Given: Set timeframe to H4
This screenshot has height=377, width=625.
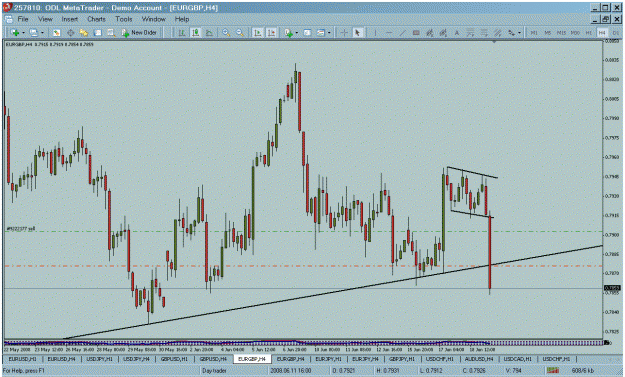Looking at the screenshot, I should pyautogui.click(x=602, y=33).
